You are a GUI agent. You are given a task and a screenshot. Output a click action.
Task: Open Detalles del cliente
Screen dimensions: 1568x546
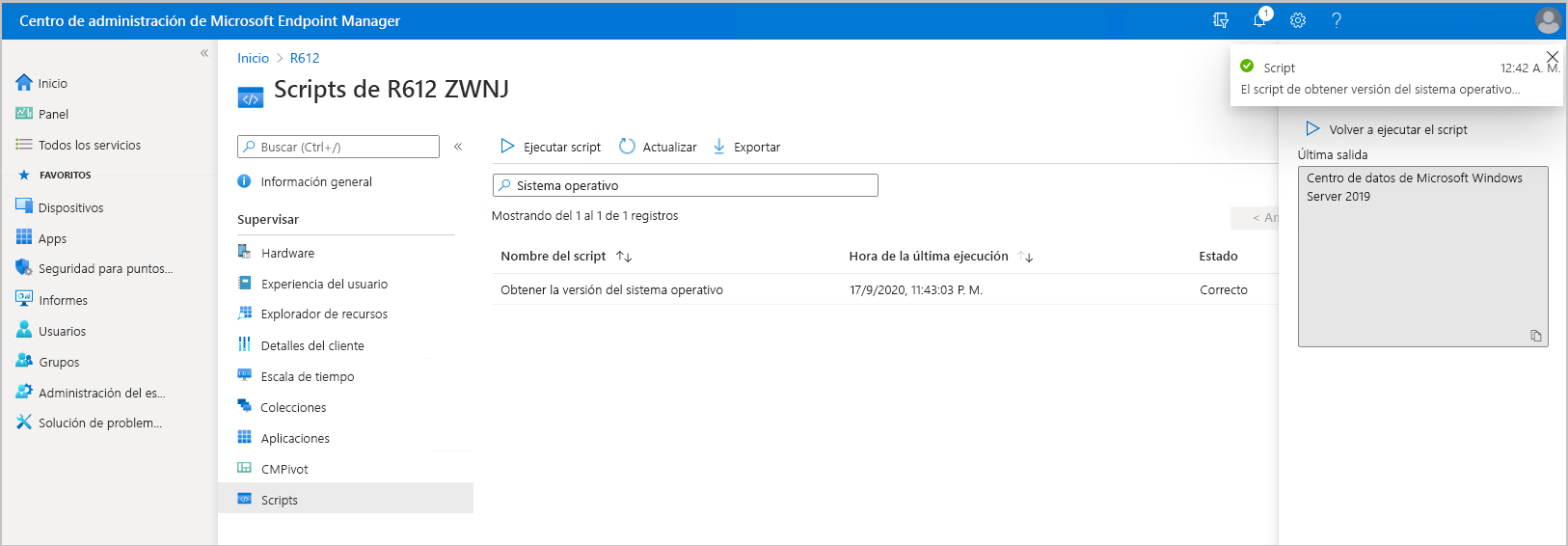(301, 345)
